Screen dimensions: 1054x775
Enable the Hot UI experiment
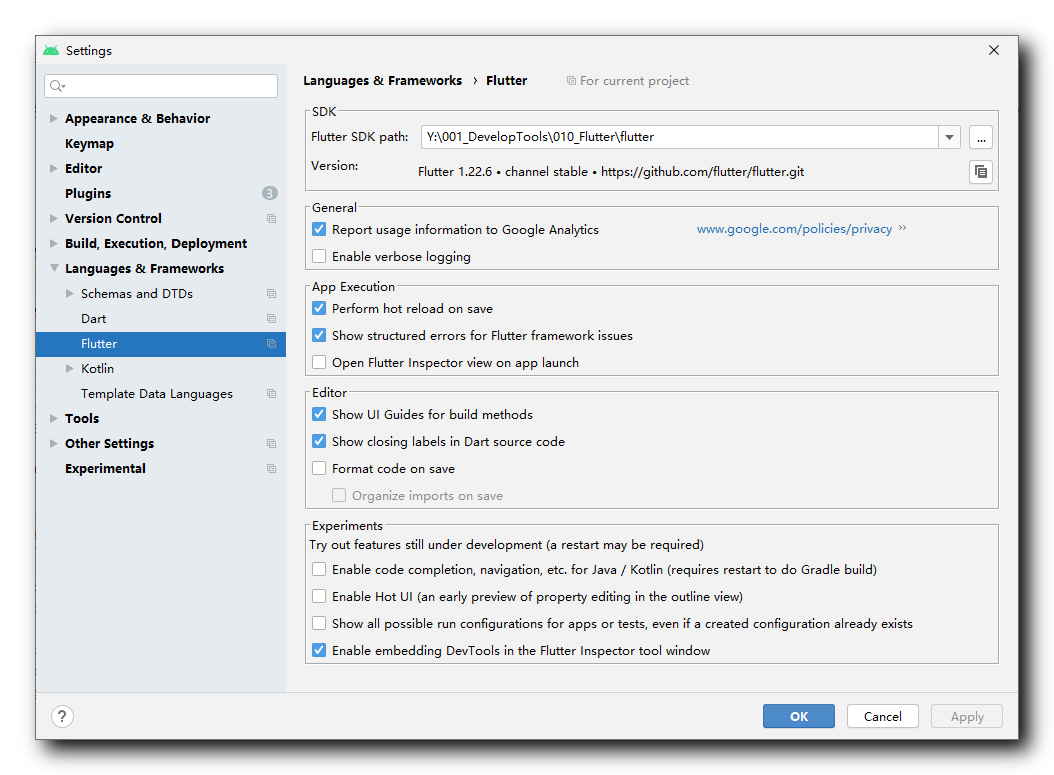point(319,596)
